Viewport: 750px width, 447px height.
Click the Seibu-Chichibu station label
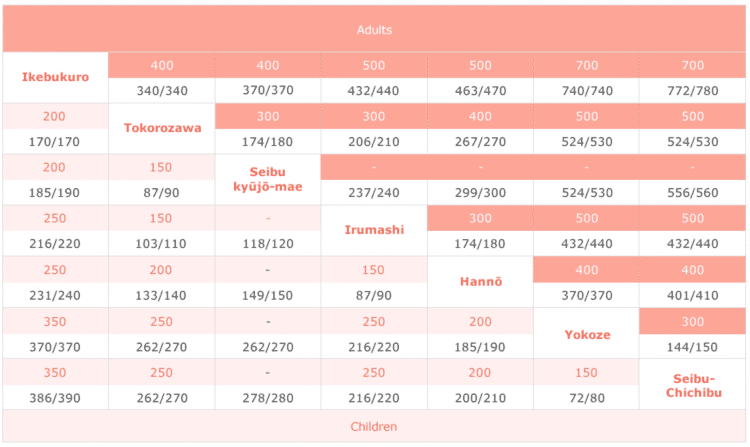point(693,385)
